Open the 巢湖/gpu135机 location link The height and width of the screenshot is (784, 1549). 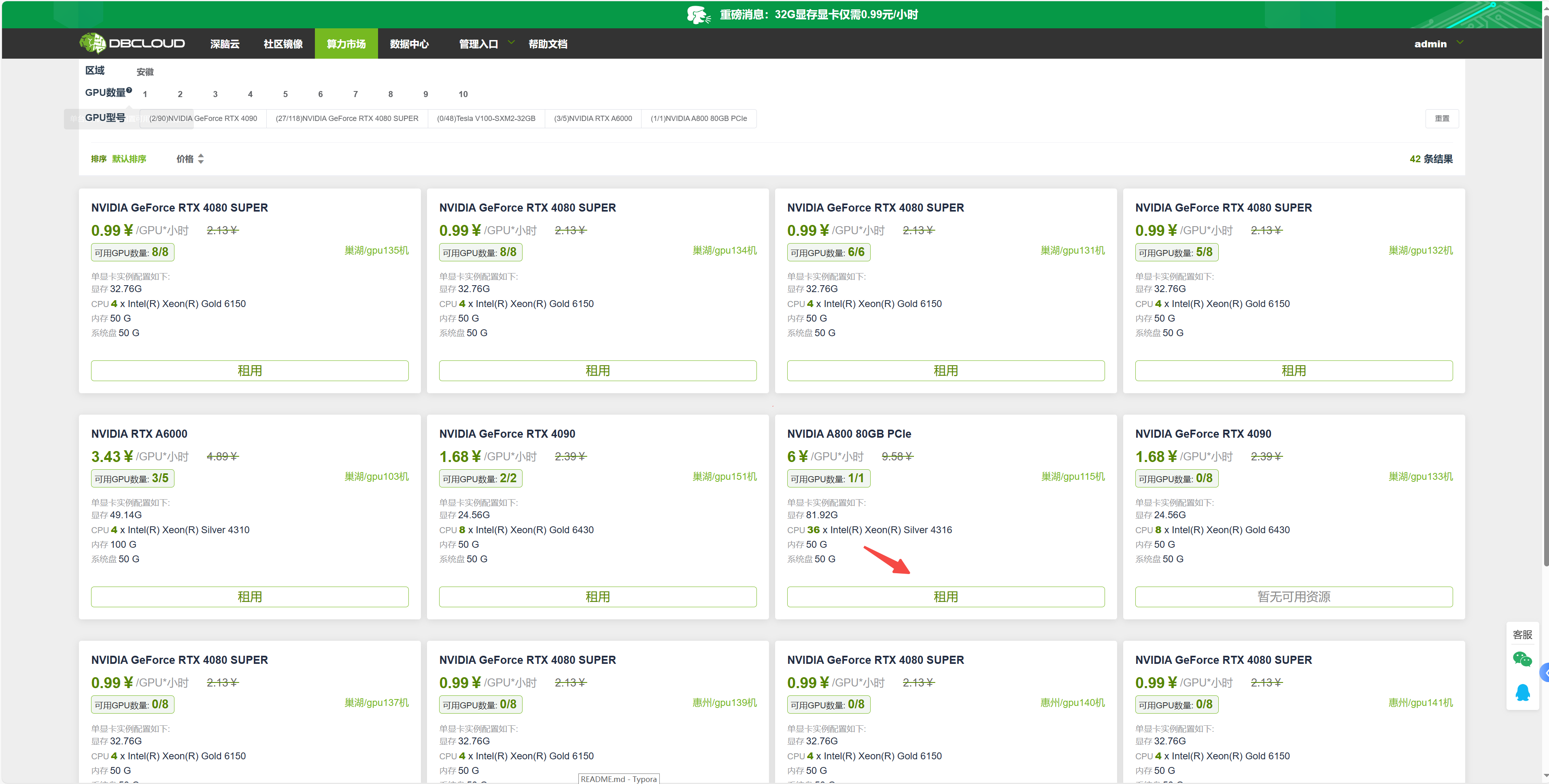[x=376, y=250]
